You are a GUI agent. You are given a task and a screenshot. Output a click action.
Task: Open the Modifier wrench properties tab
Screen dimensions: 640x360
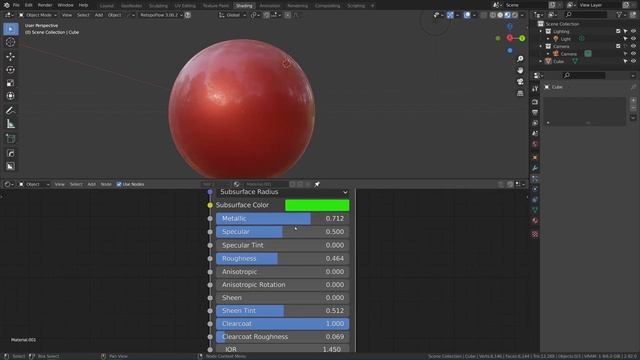point(535,168)
